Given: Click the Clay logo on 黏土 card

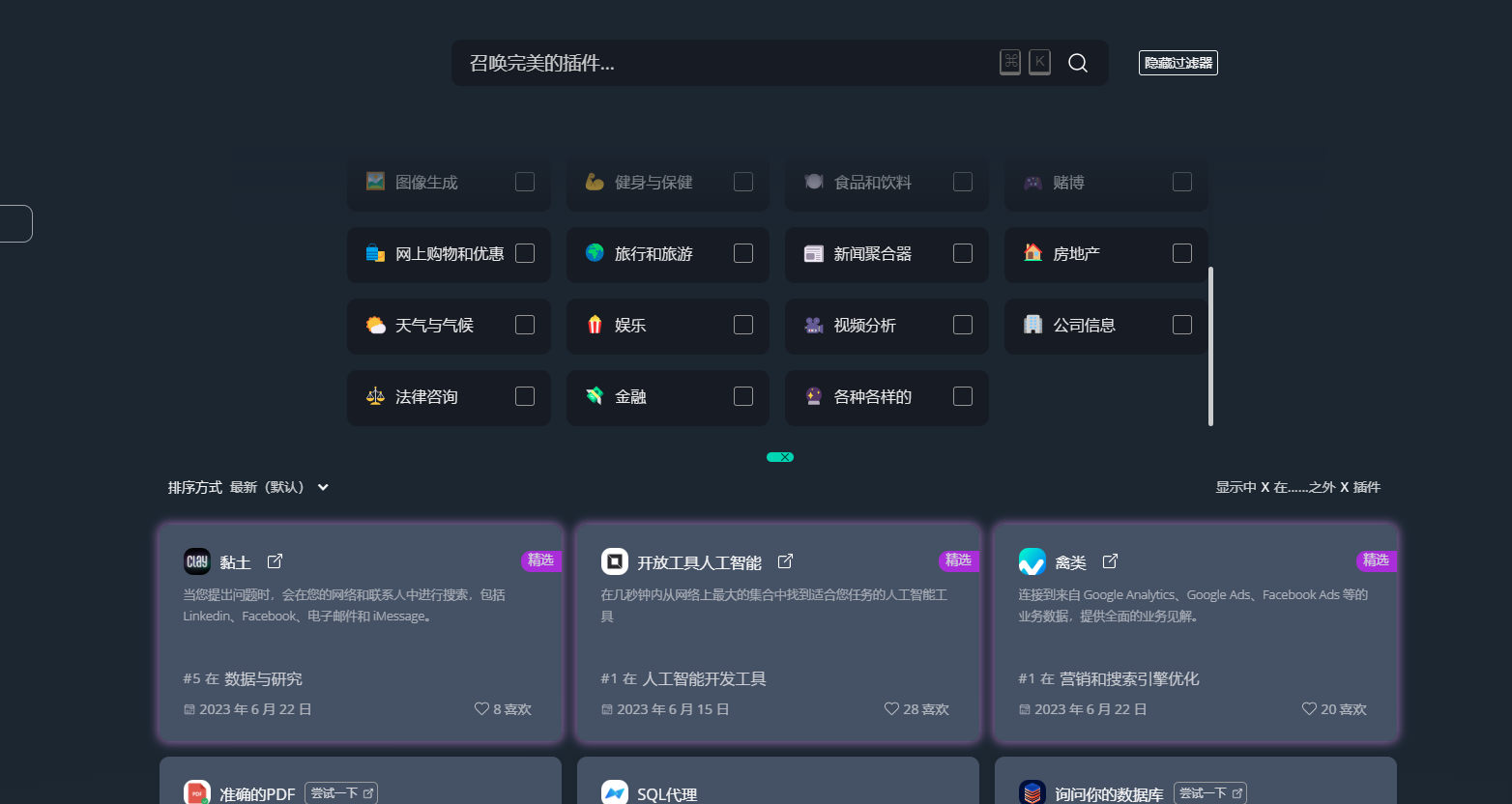Looking at the screenshot, I should click(x=197, y=561).
